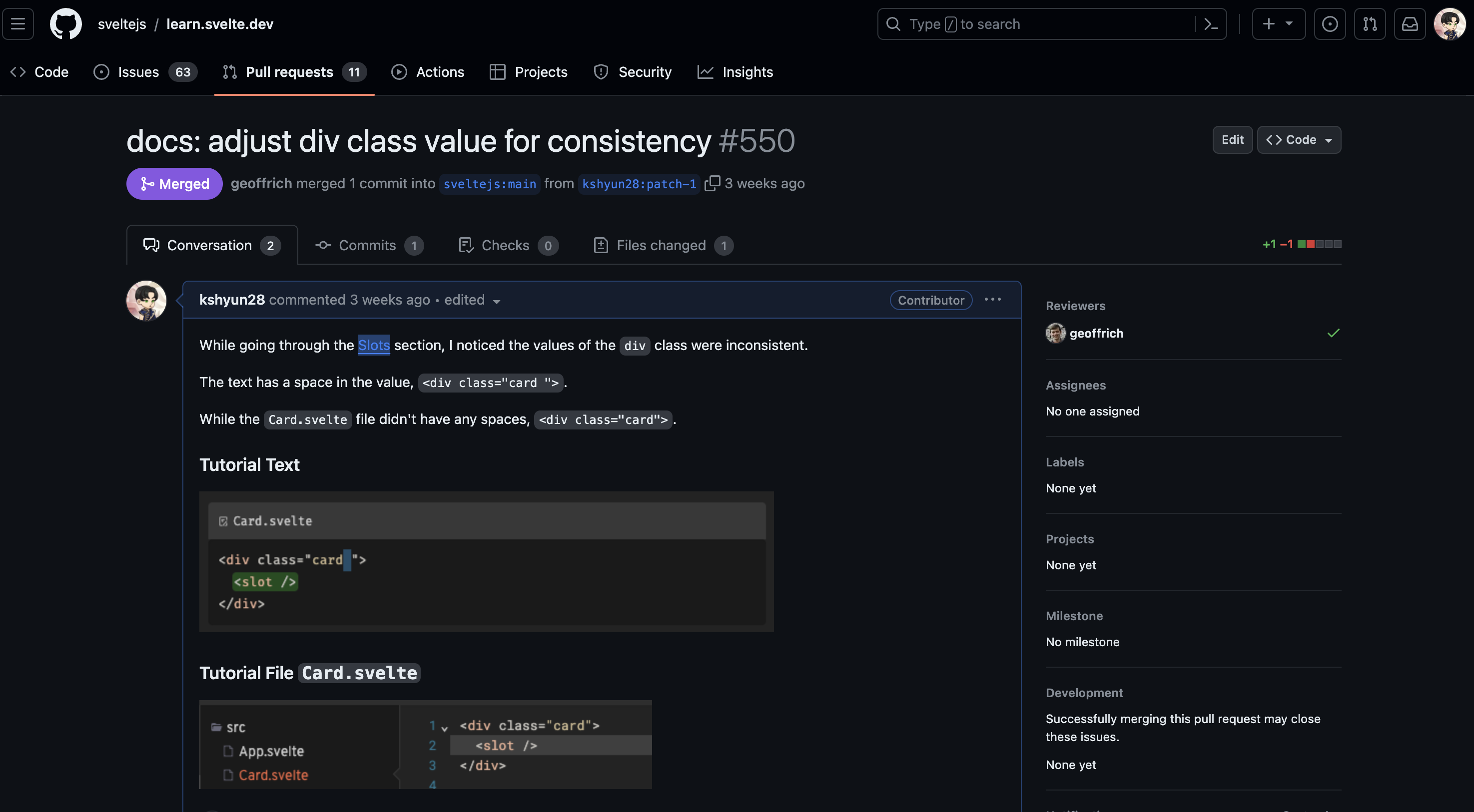
Task: Open the profile avatar menu
Action: (x=1451, y=23)
